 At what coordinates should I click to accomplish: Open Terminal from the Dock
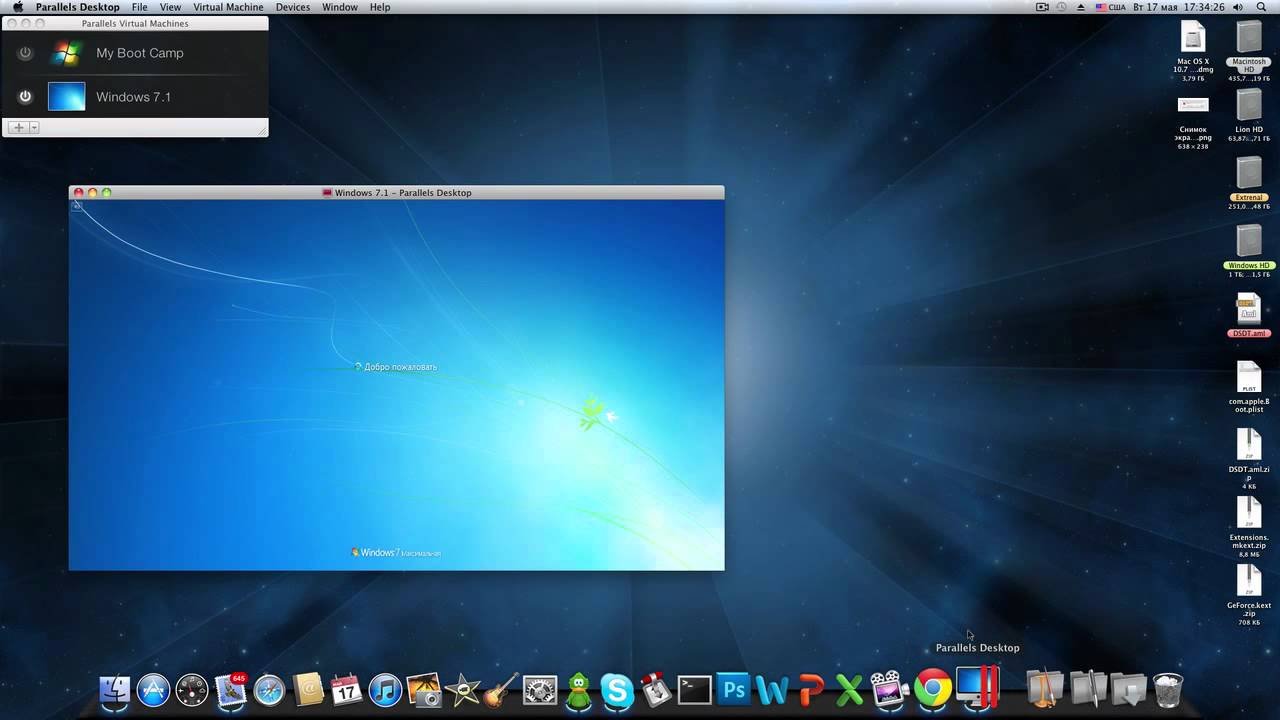tap(695, 690)
